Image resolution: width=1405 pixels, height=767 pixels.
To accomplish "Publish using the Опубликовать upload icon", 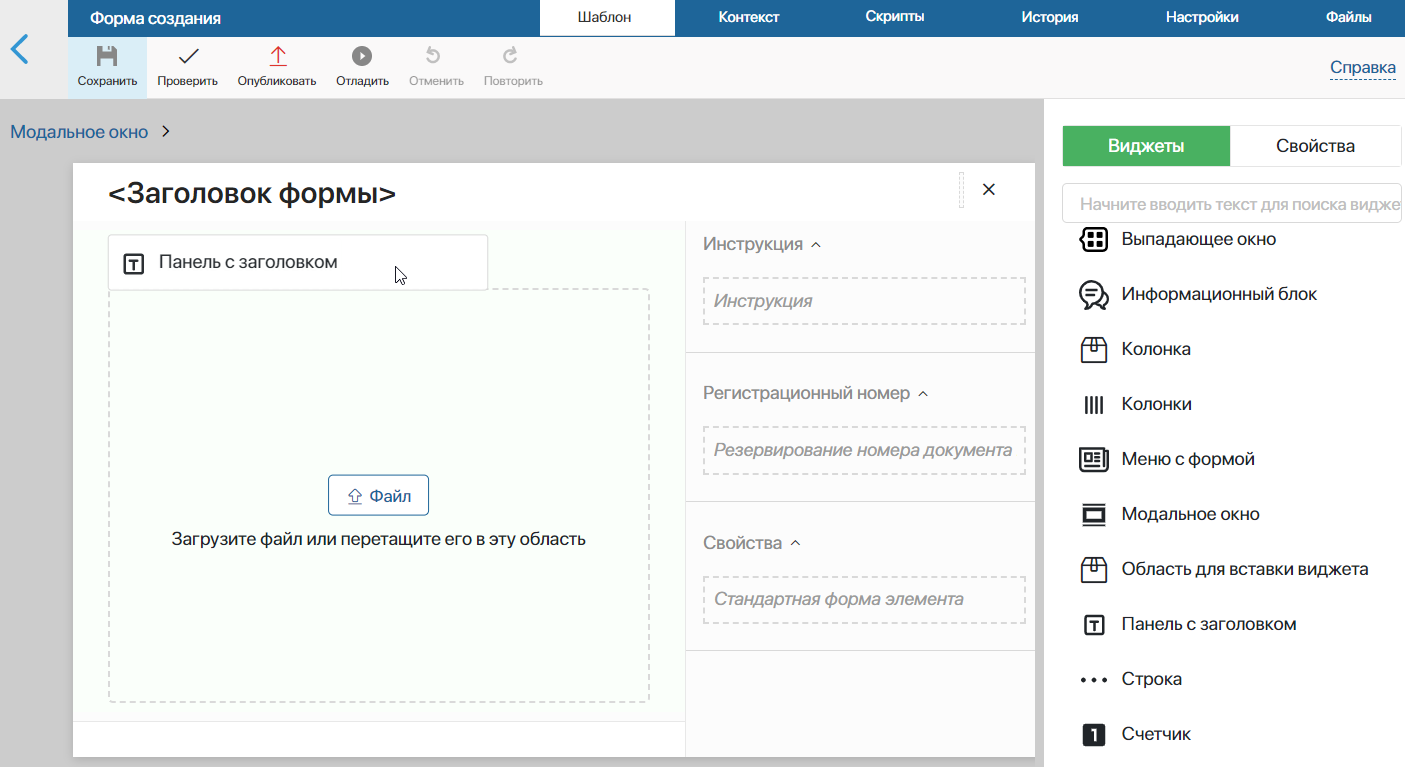I will point(277,56).
